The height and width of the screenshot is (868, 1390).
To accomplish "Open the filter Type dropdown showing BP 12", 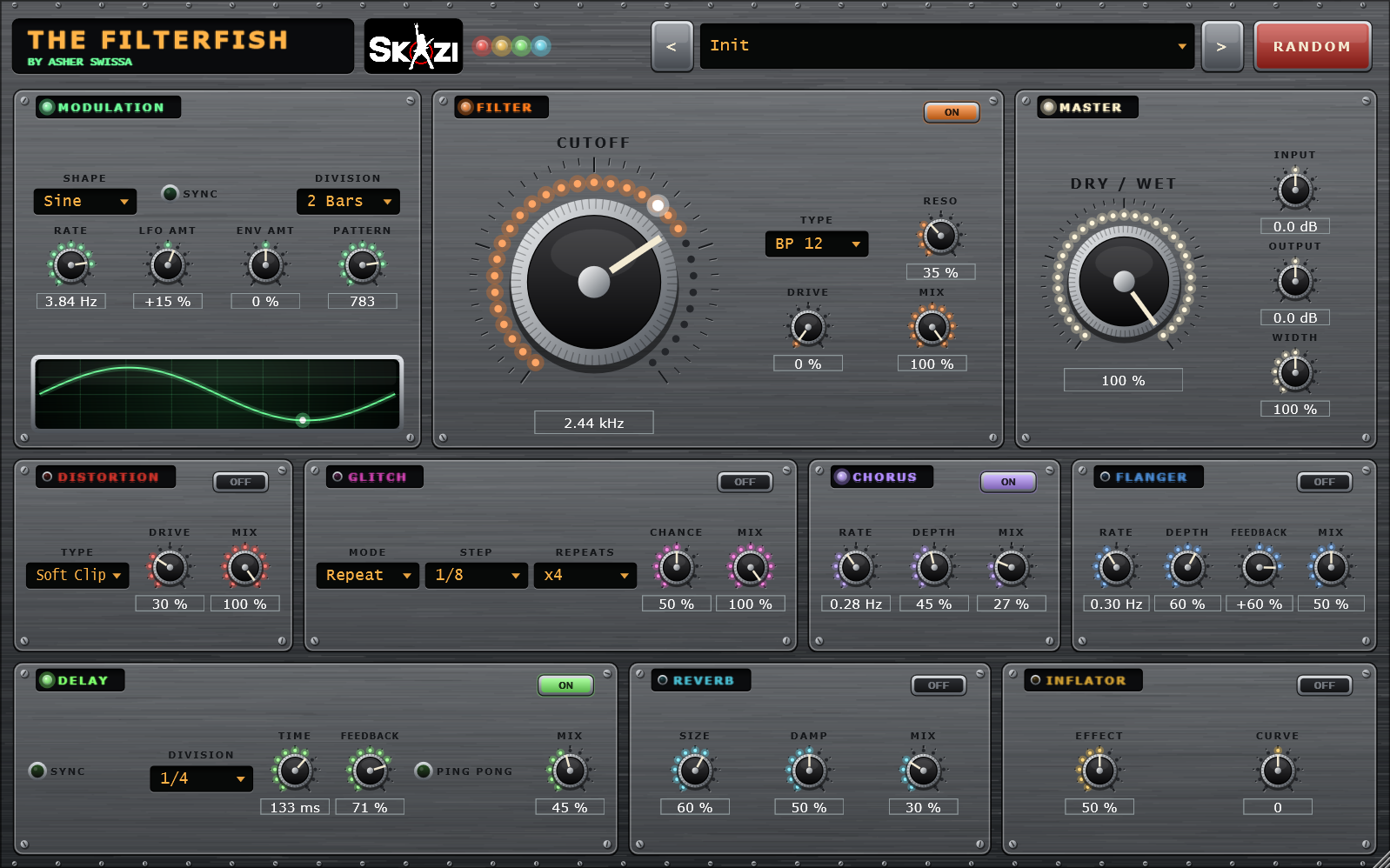I will [816, 244].
